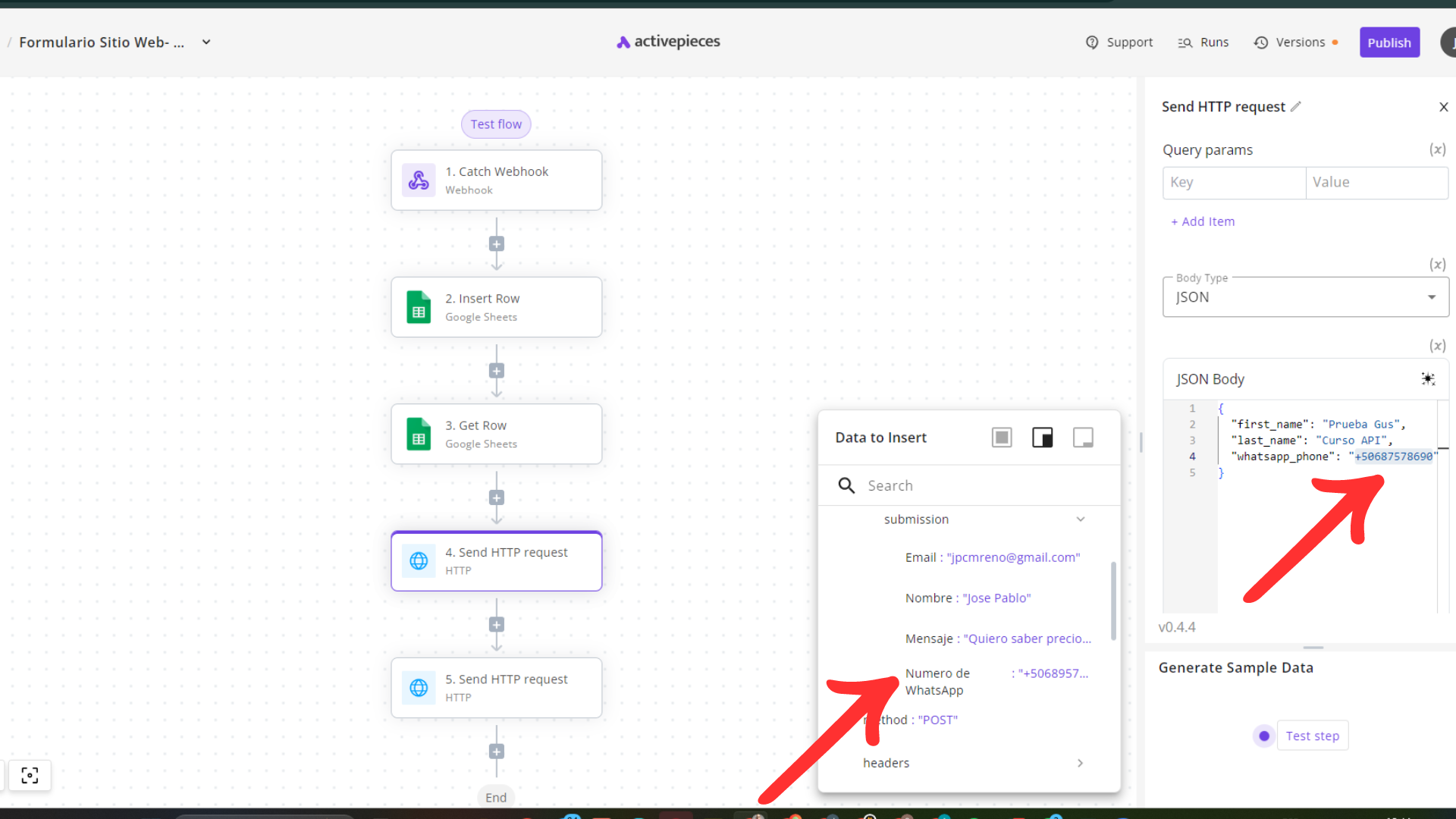1456x819 pixels.
Task: Click Test step button
Action: coord(1312,736)
